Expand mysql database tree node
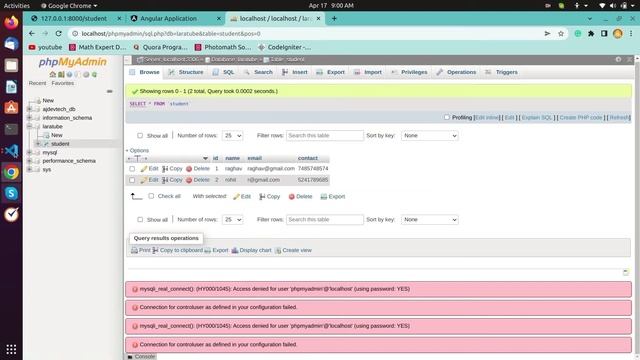This screenshot has width=640, height=360. (x=29, y=152)
